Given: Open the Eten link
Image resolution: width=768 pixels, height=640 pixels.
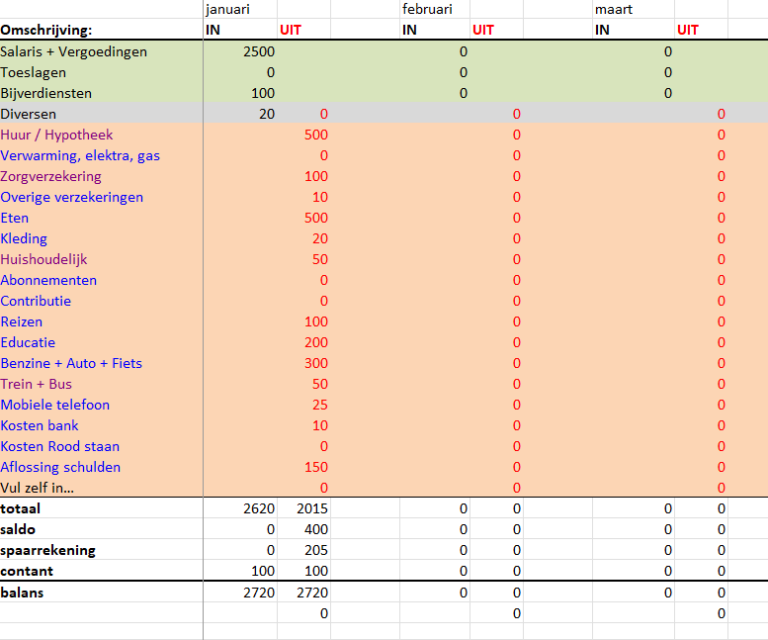Looking at the screenshot, I should point(14,218).
